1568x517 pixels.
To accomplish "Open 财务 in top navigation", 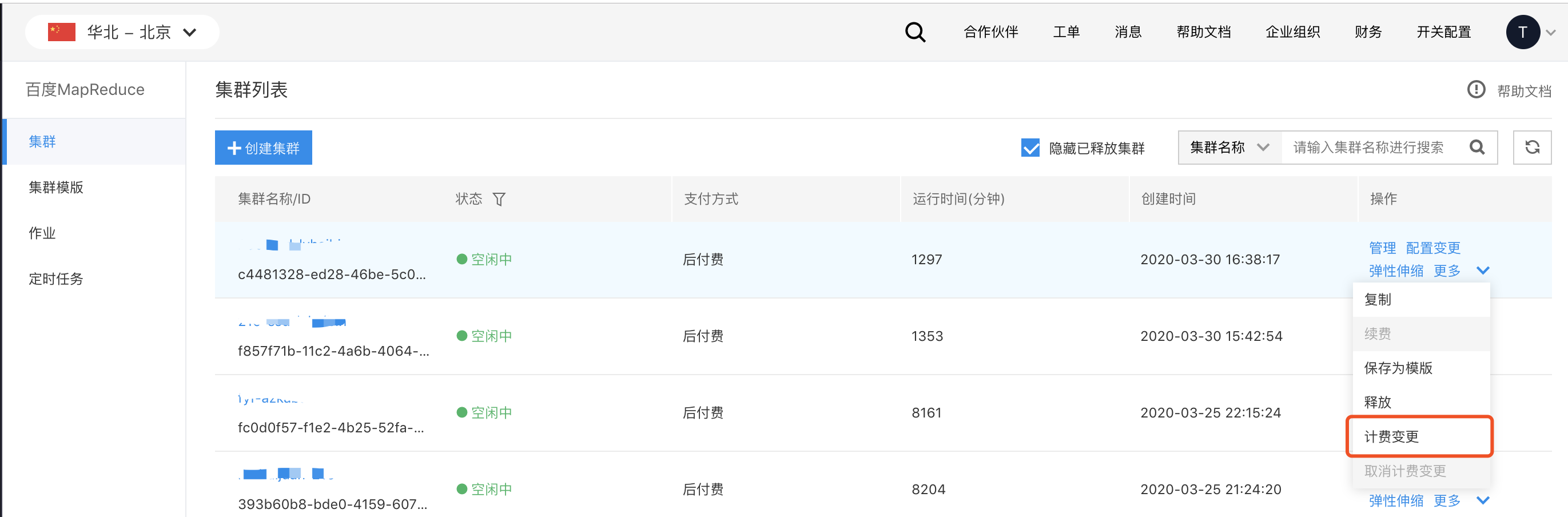I will point(1368,32).
